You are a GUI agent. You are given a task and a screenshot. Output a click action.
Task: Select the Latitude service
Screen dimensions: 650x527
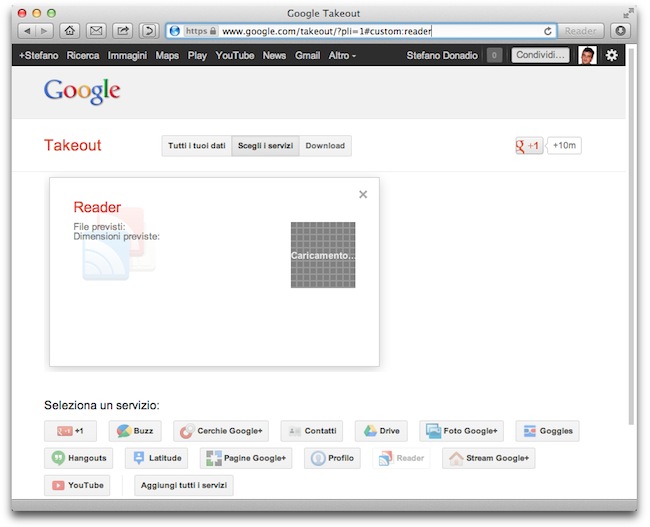coord(156,458)
